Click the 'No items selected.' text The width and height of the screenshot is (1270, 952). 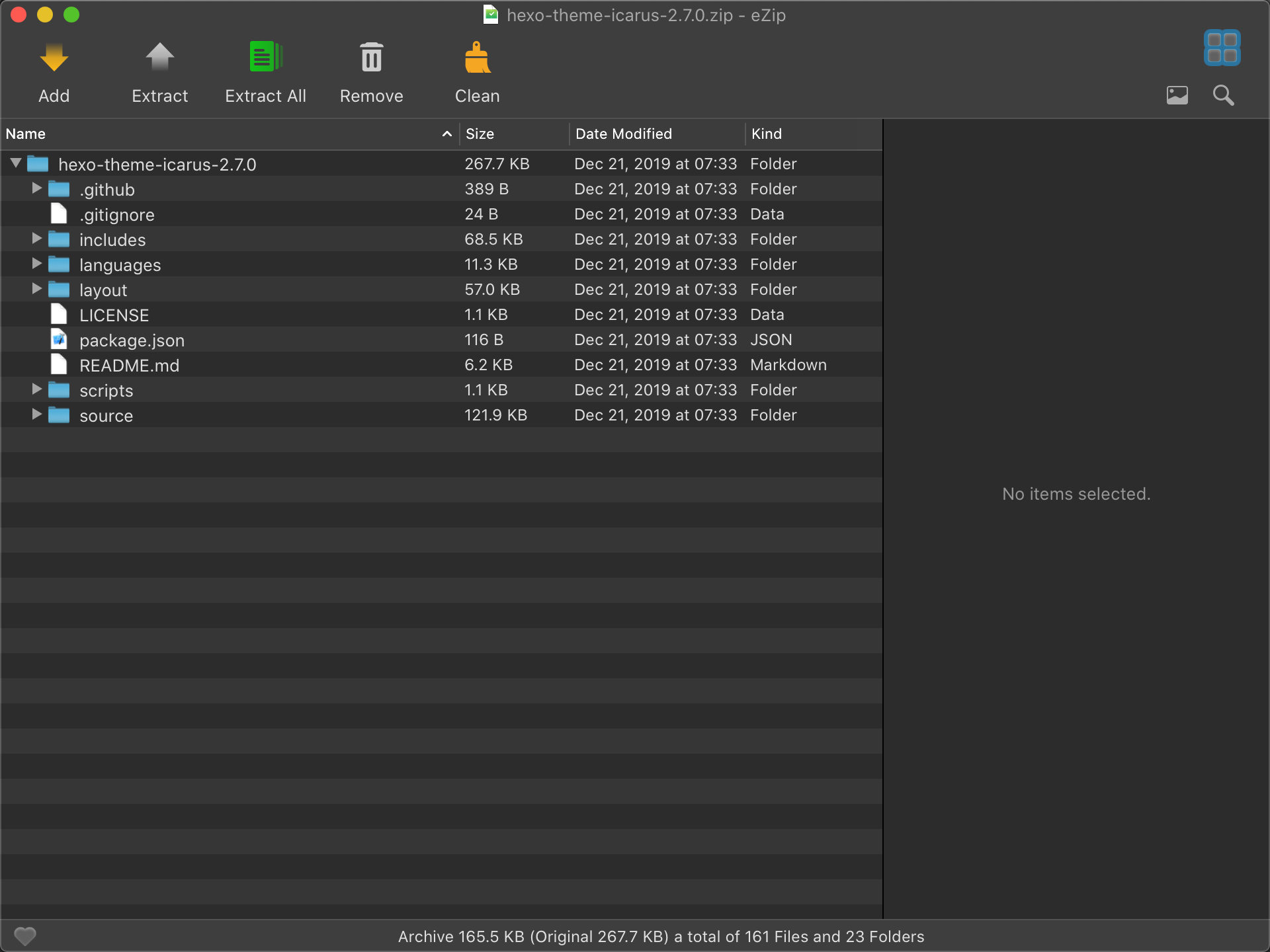click(1076, 494)
